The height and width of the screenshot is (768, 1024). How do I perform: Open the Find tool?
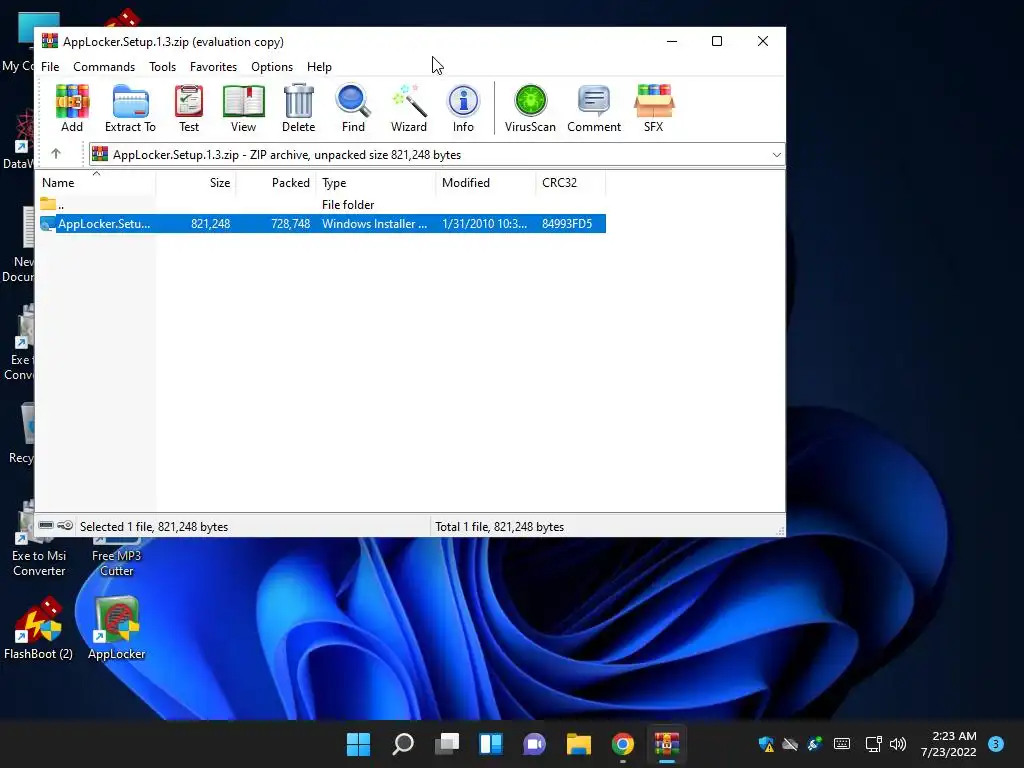pos(353,108)
